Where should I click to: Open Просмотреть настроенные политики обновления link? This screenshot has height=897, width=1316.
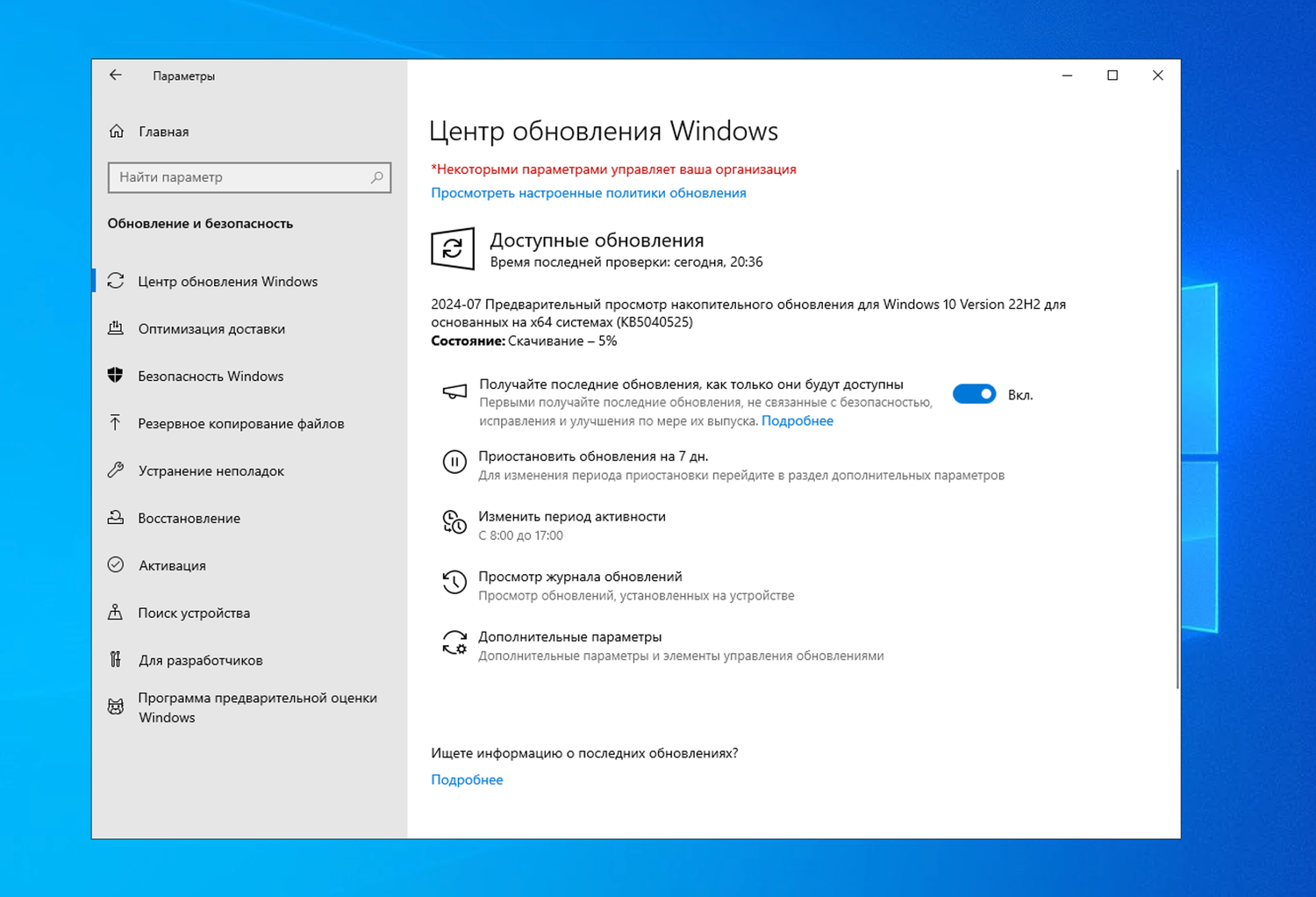tap(589, 193)
